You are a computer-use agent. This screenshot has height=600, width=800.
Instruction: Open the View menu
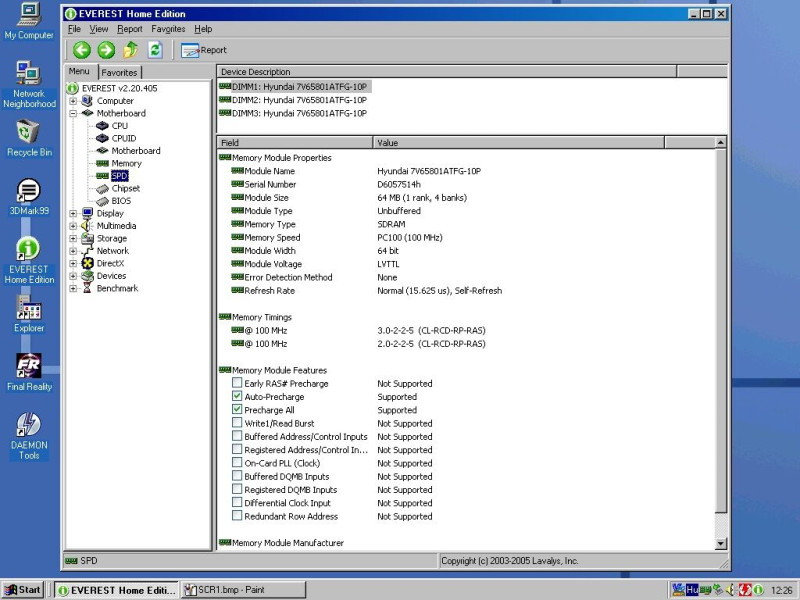[98, 29]
